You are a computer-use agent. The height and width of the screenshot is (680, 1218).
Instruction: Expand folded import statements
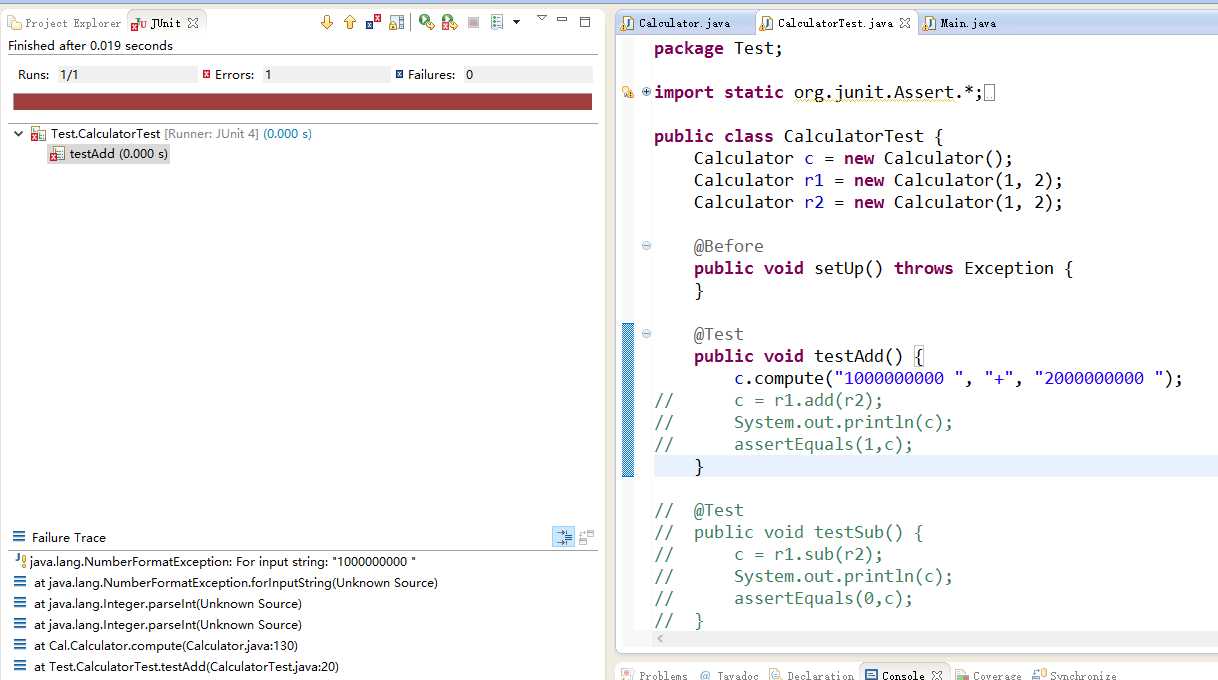pyautogui.click(x=646, y=92)
